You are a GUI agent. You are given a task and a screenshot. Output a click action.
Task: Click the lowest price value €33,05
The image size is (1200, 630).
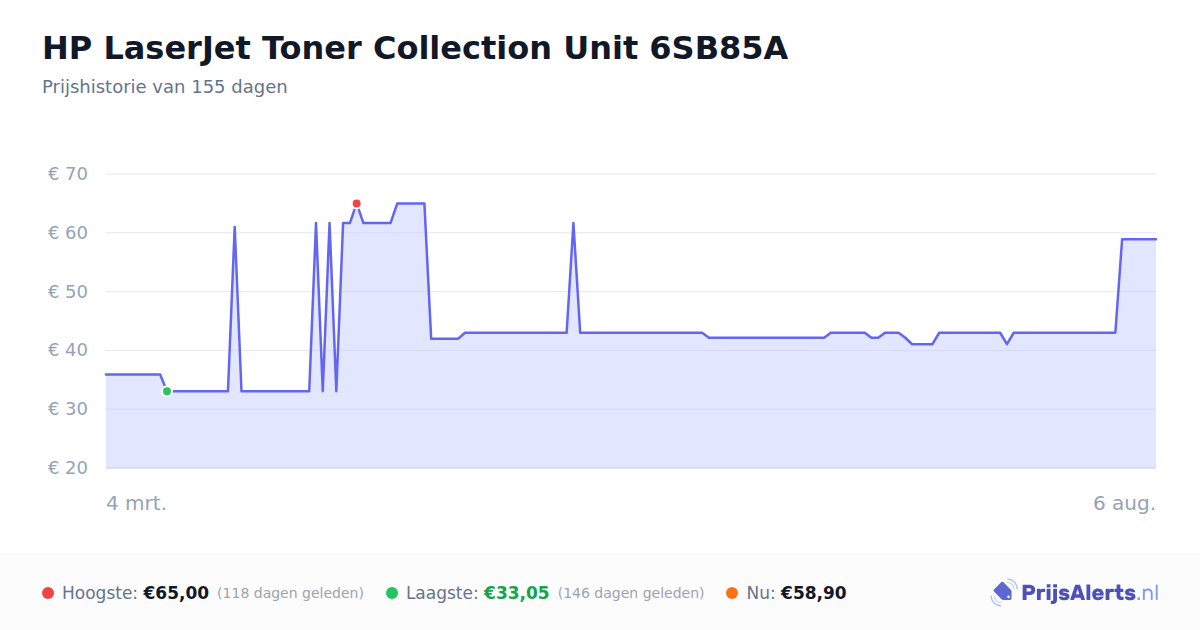(x=517, y=593)
